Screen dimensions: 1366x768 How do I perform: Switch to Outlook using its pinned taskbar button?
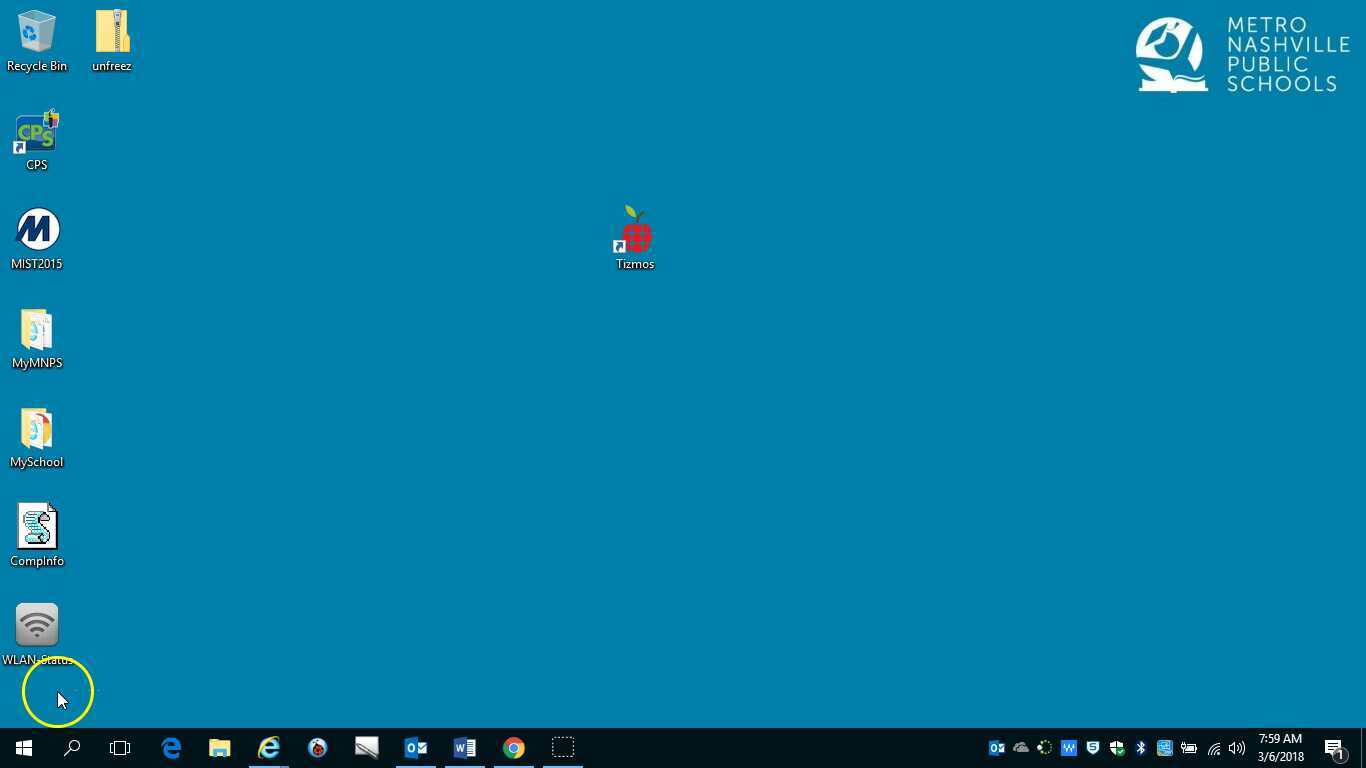tap(416, 748)
